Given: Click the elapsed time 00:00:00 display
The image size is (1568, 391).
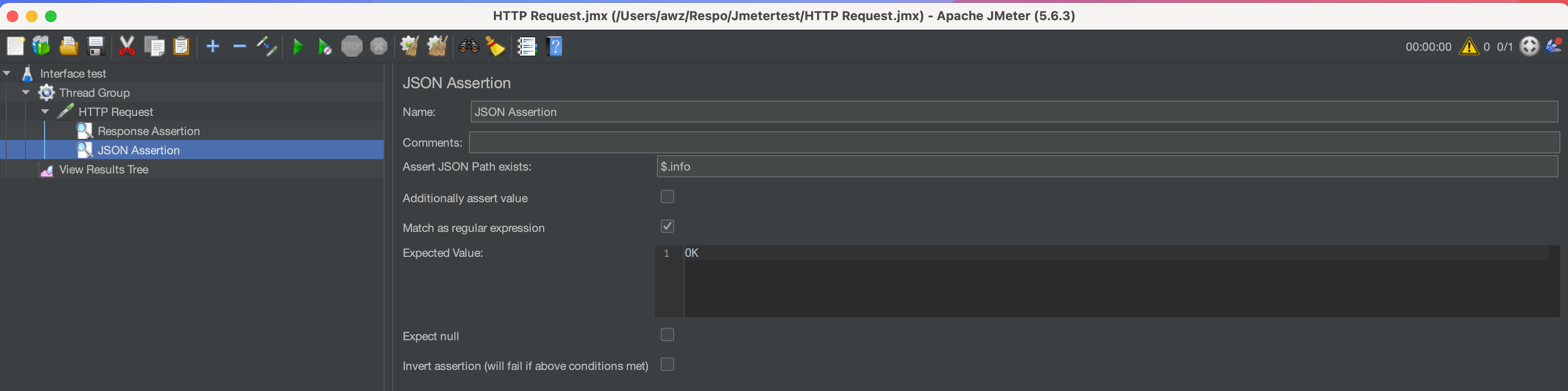Looking at the screenshot, I should [1428, 47].
